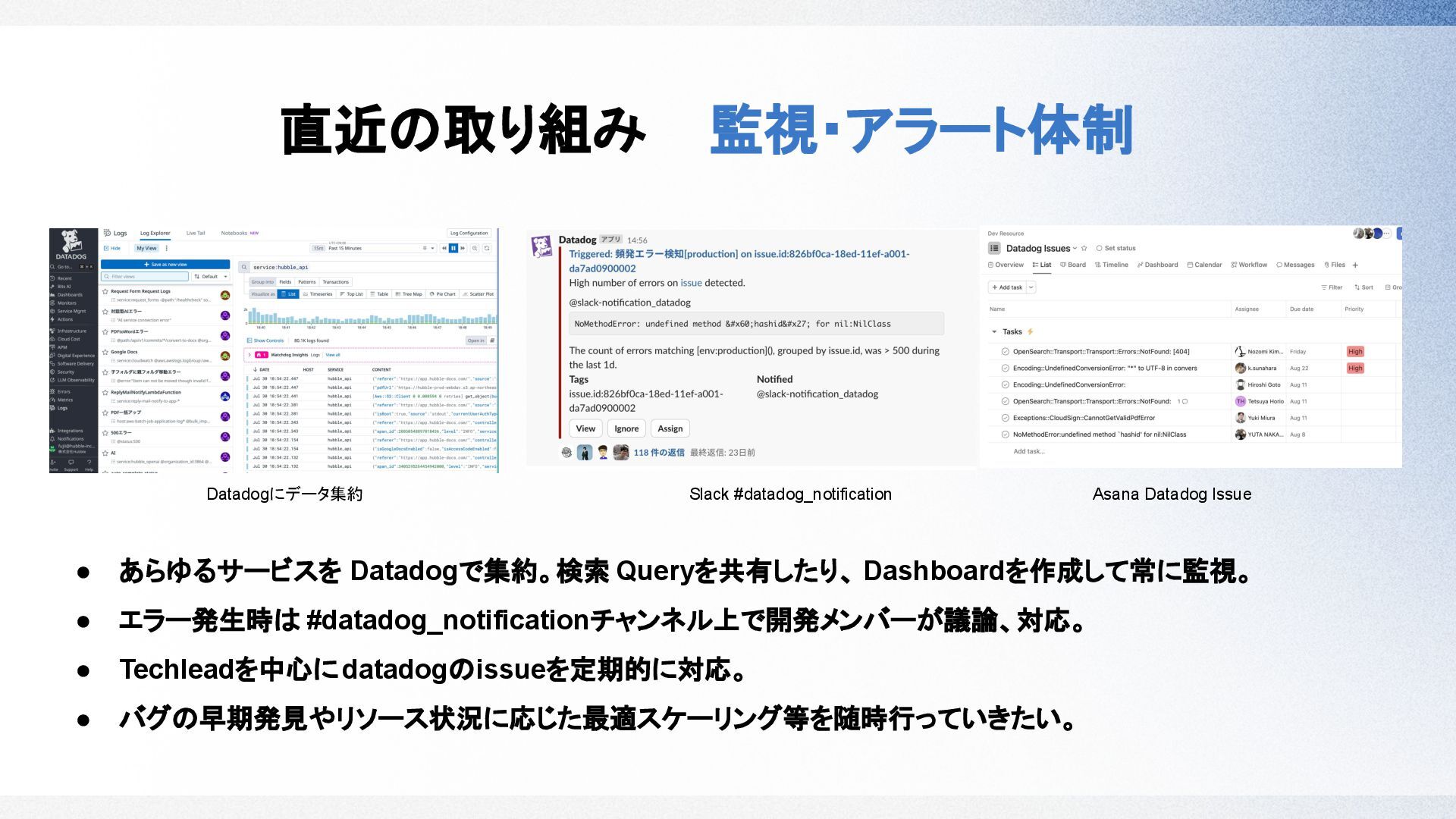Visualize logs as Tree Map

[x=409, y=294]
